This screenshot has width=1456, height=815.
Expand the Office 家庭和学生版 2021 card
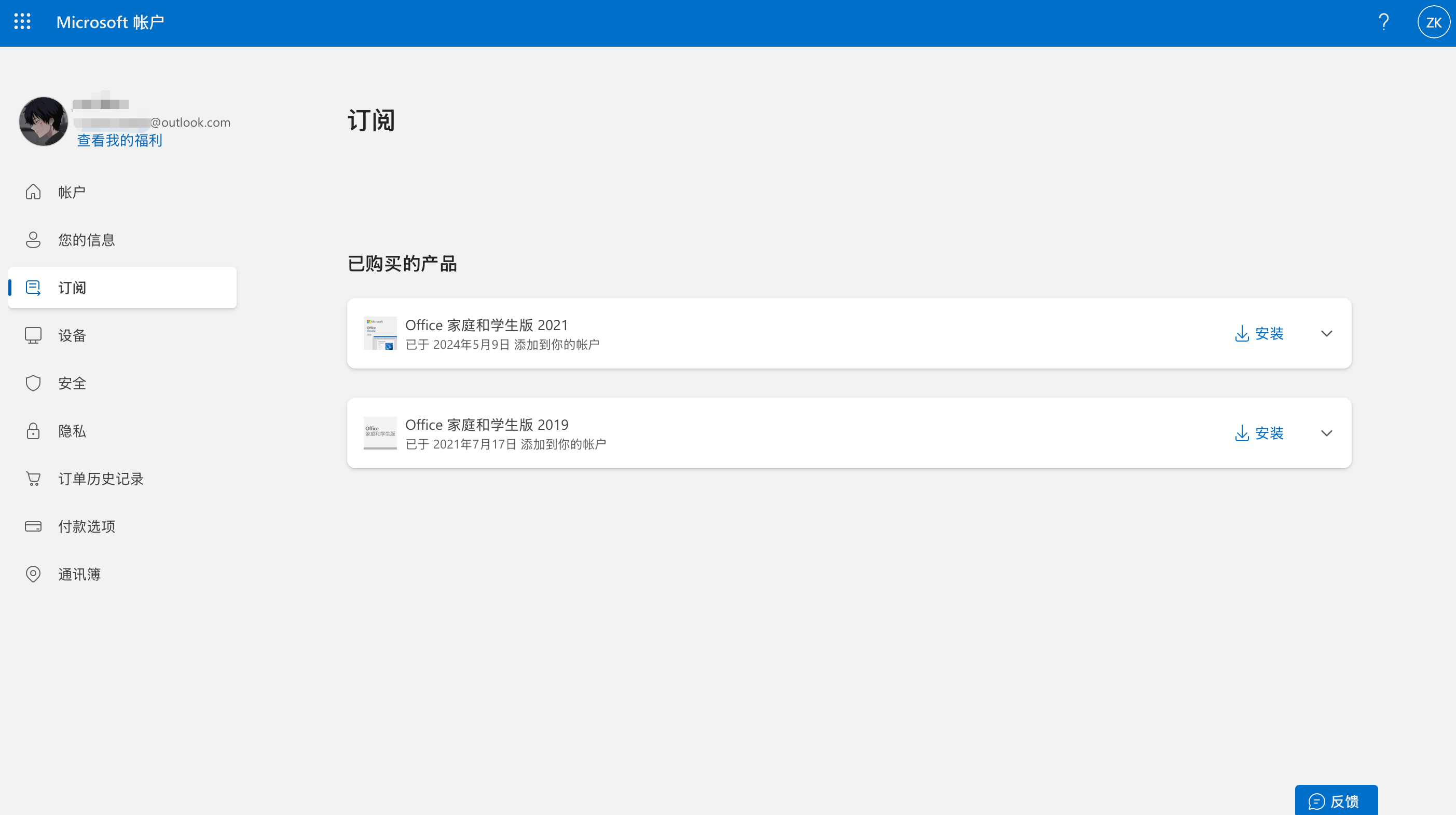pyautogui.click(x=1326, y=333)
